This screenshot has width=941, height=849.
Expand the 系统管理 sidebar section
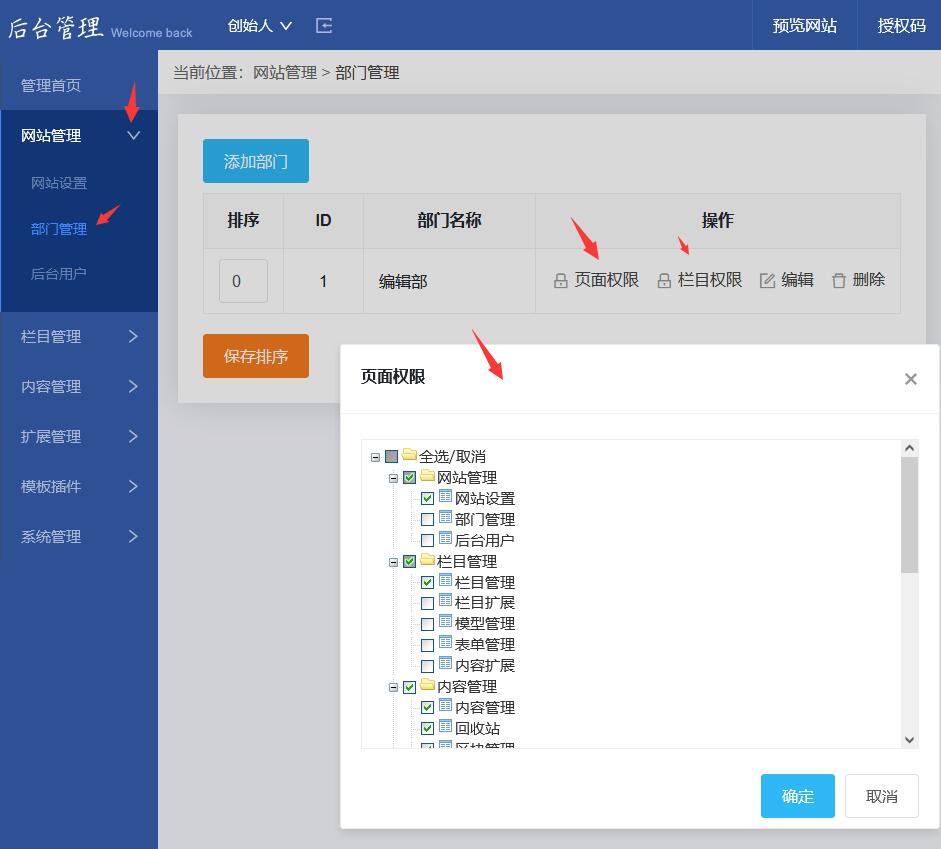tap(78, 537)
